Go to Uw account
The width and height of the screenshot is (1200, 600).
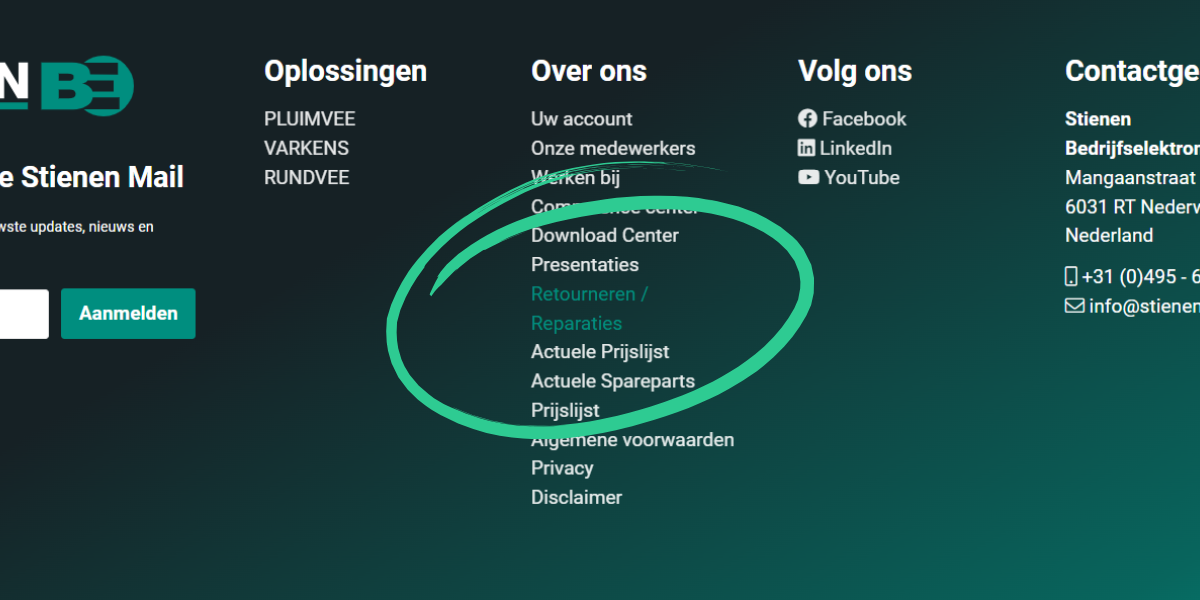[581, 119]
